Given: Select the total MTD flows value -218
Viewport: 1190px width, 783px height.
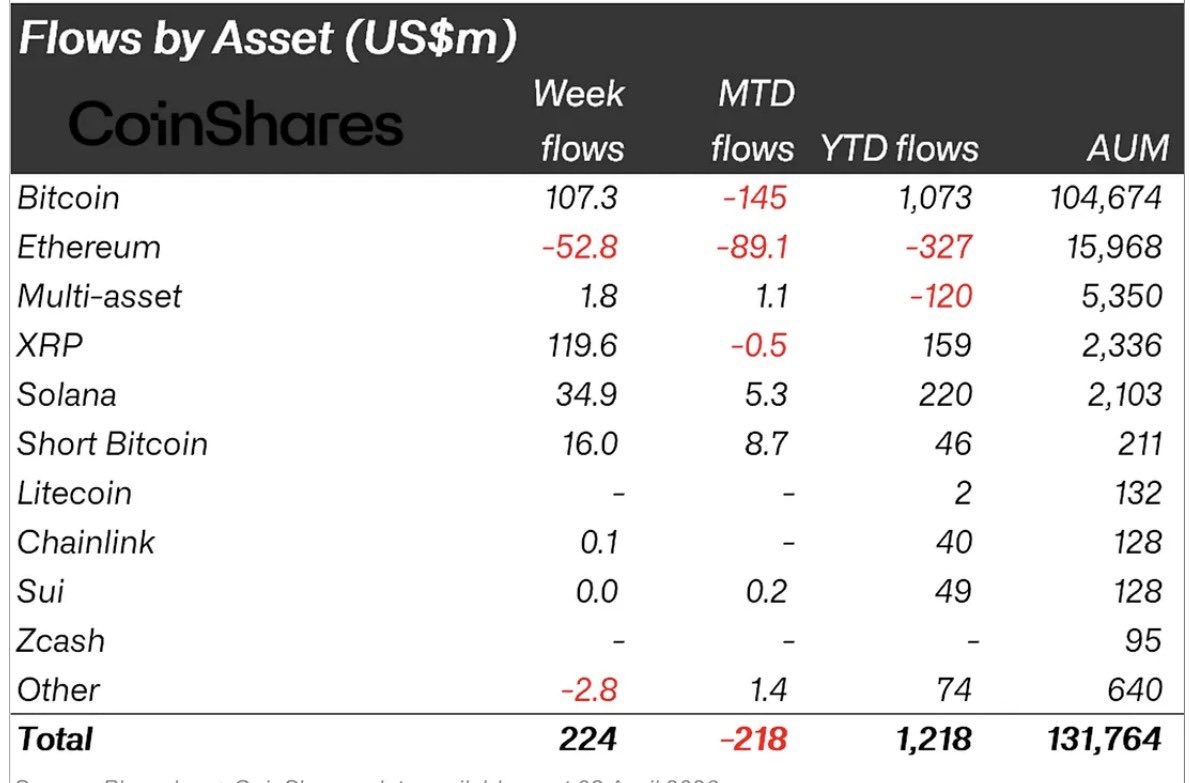Looking at the screenshot, I should click(752, 739).
